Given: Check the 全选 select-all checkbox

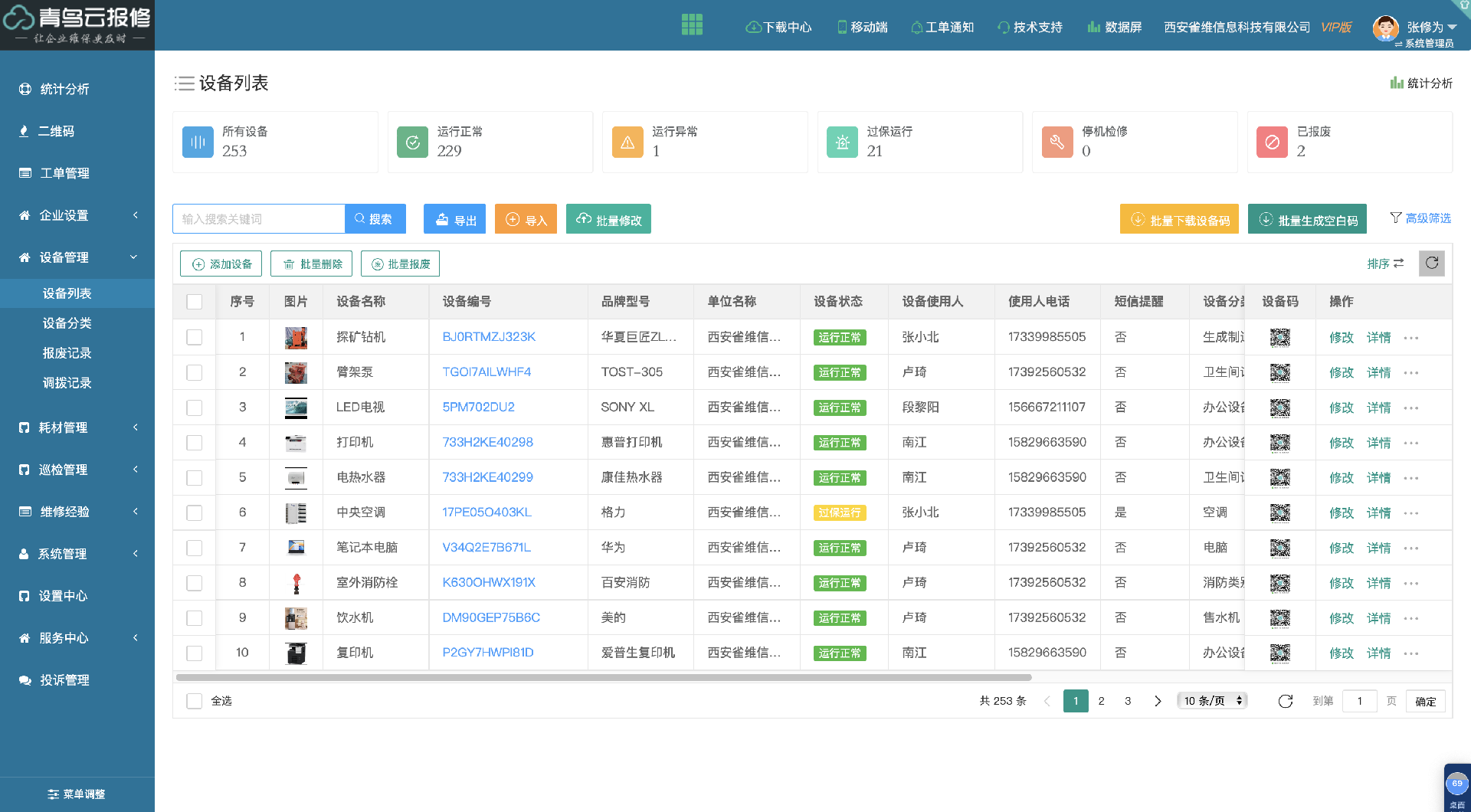Looking at the screenshot, I should pos(195,701).
